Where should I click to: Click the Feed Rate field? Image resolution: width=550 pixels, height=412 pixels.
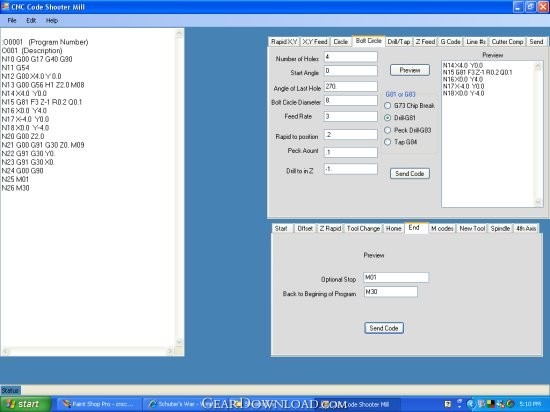click(350, 116)
